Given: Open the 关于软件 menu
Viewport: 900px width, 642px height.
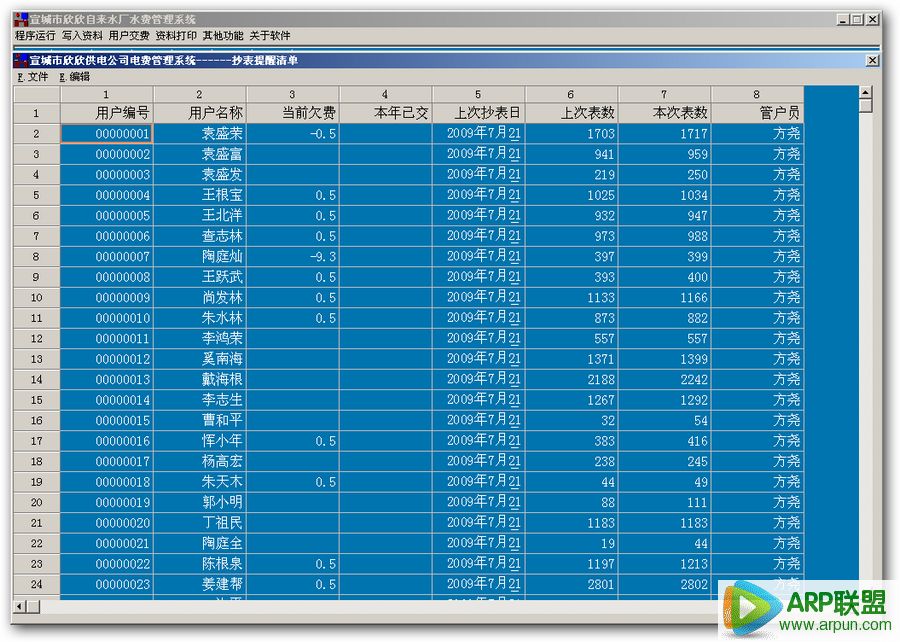Looking at the screenshot, I should coord(270,36).
